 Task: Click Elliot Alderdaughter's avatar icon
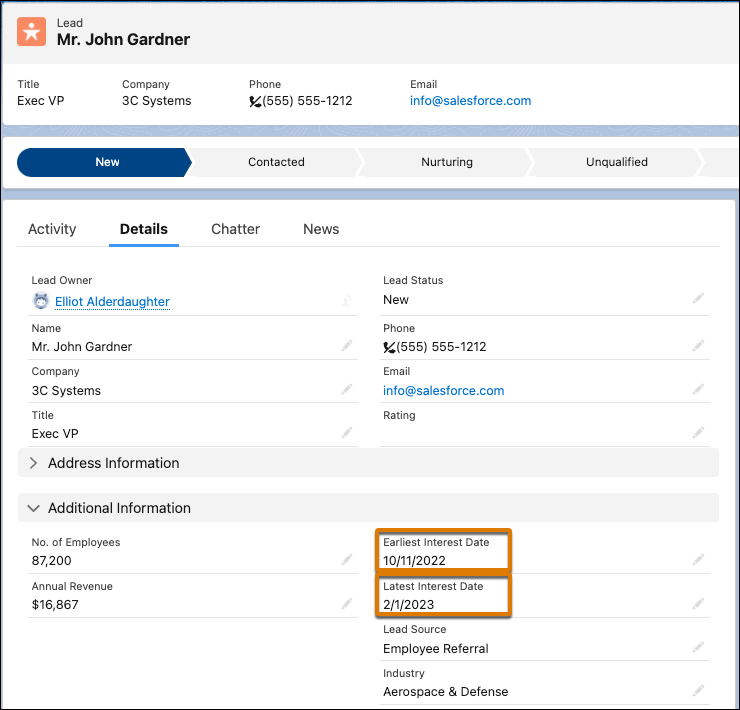[41, 301]
